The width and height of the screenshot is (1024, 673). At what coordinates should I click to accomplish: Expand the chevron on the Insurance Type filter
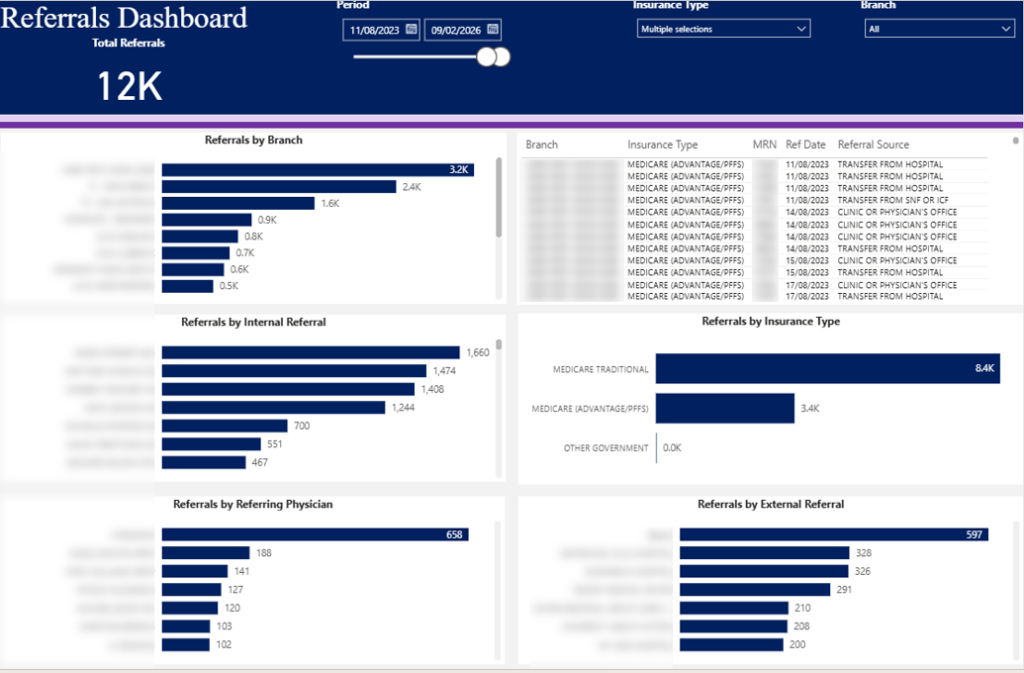point(803,28)
